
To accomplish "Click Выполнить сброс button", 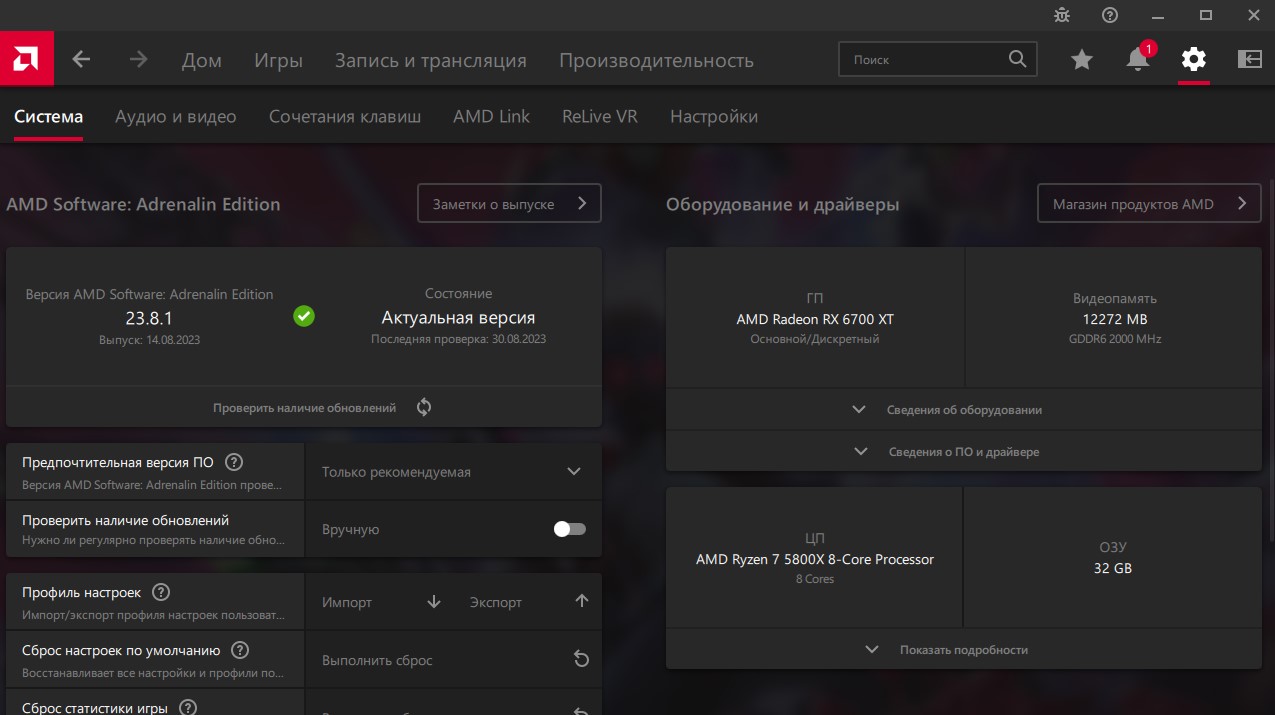I will pyautogui.click(x=453, y=660).
